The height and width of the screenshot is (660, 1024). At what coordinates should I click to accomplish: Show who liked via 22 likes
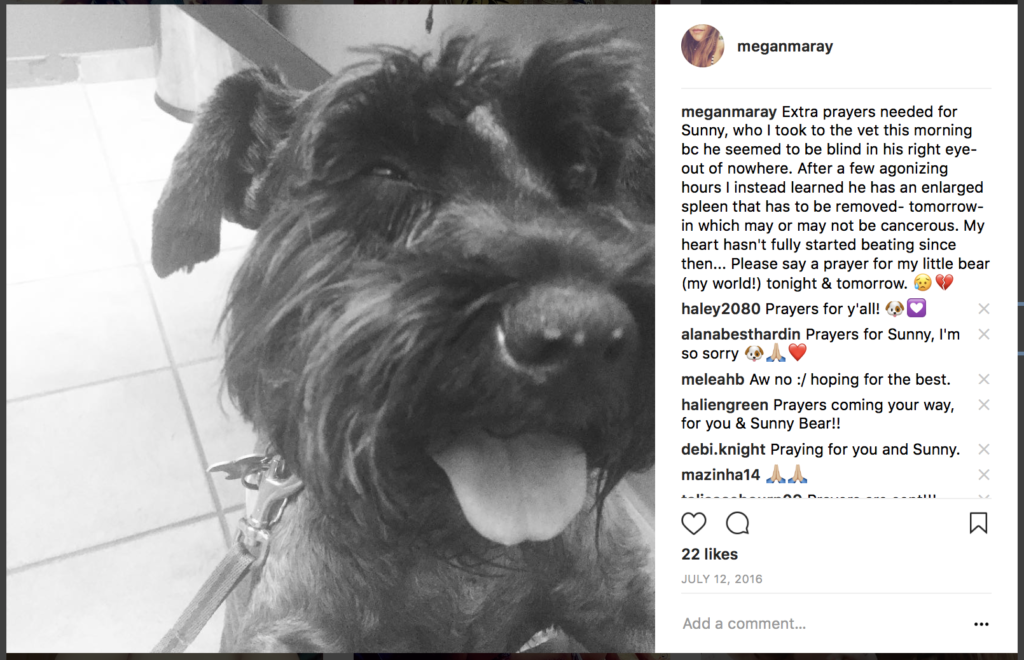pos(709,554)
